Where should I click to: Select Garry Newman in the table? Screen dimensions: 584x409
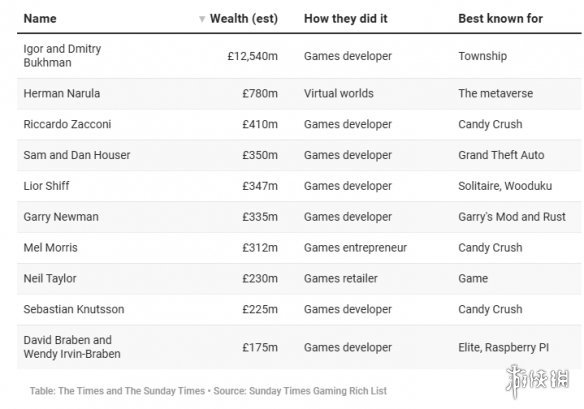tap(61, 217)
